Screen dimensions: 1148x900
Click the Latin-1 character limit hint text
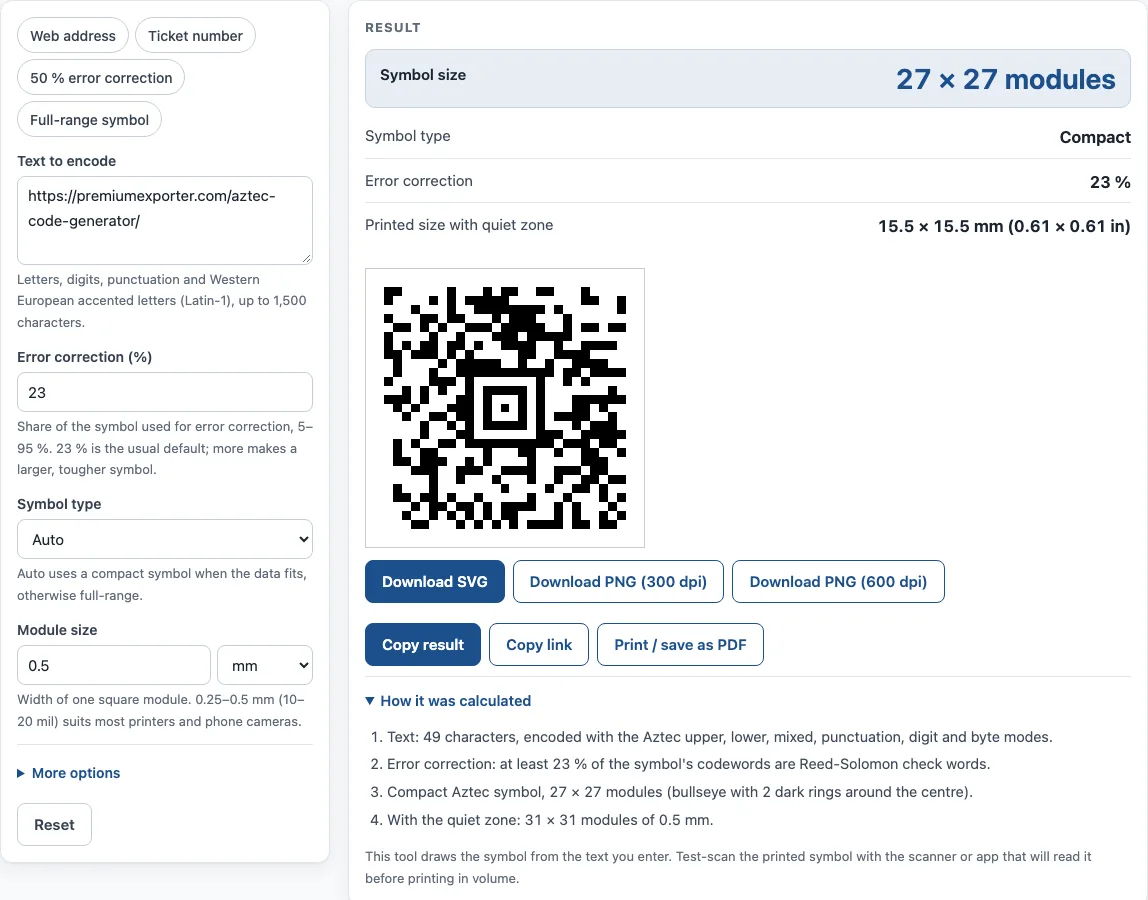[x=162, y=301]
